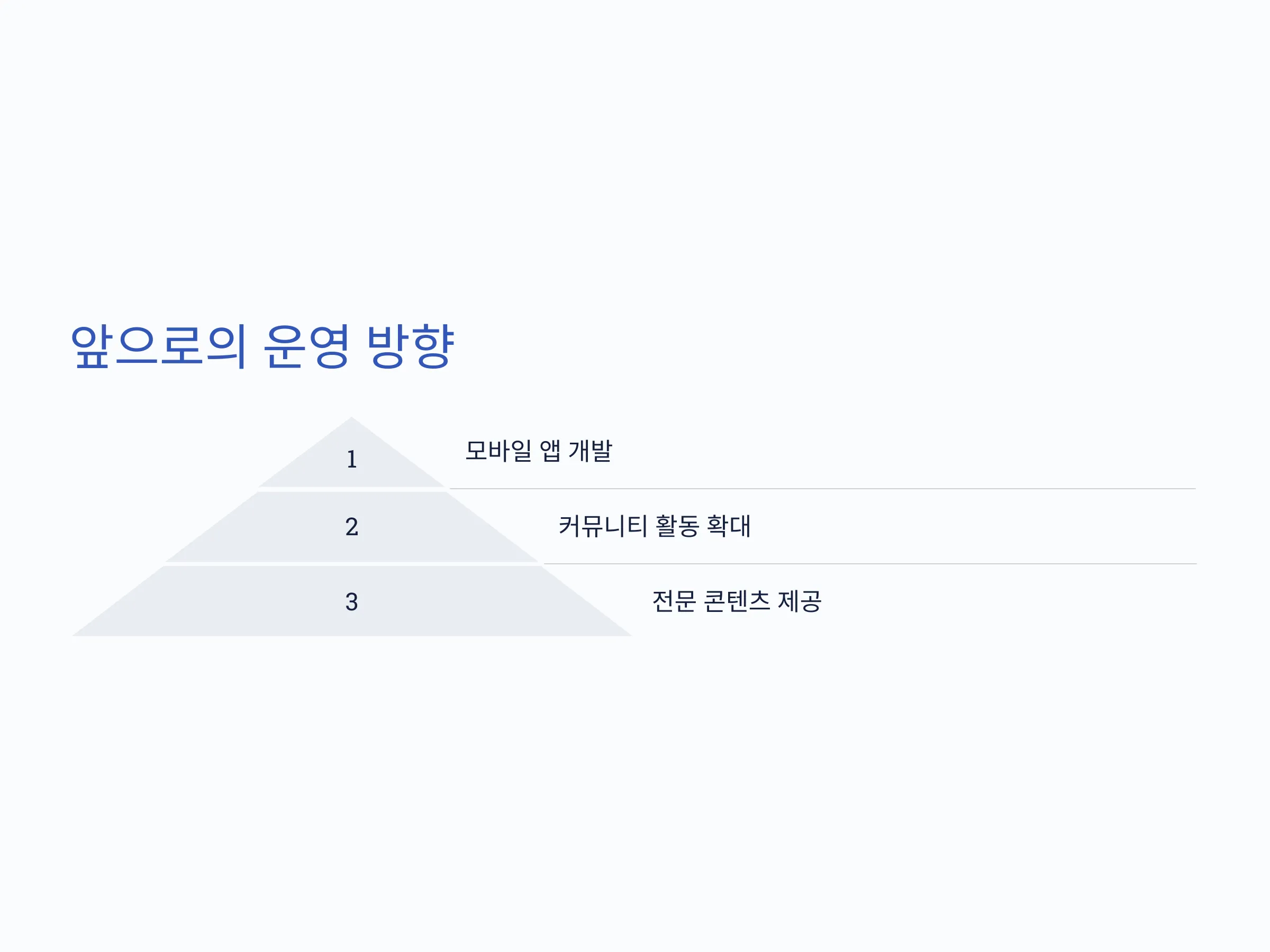This screenshot has height=952, width=1270.
Task: Click the word 모바일 in the first label
Action: pos(498,451)
